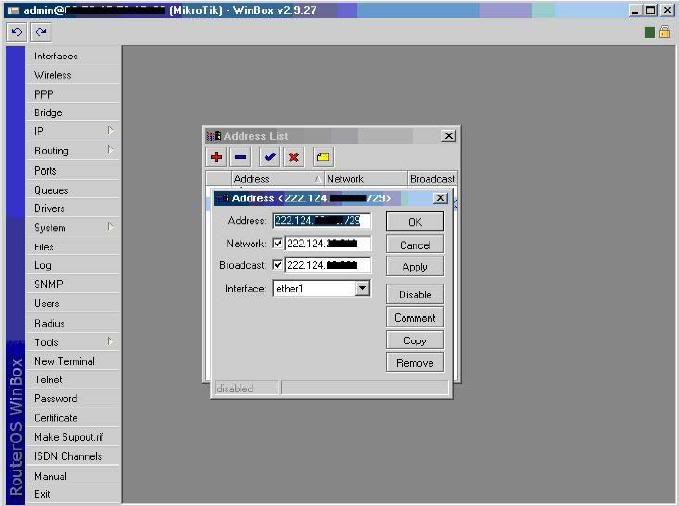
Task: Click the Apply button
Action: tap(415, 266)
